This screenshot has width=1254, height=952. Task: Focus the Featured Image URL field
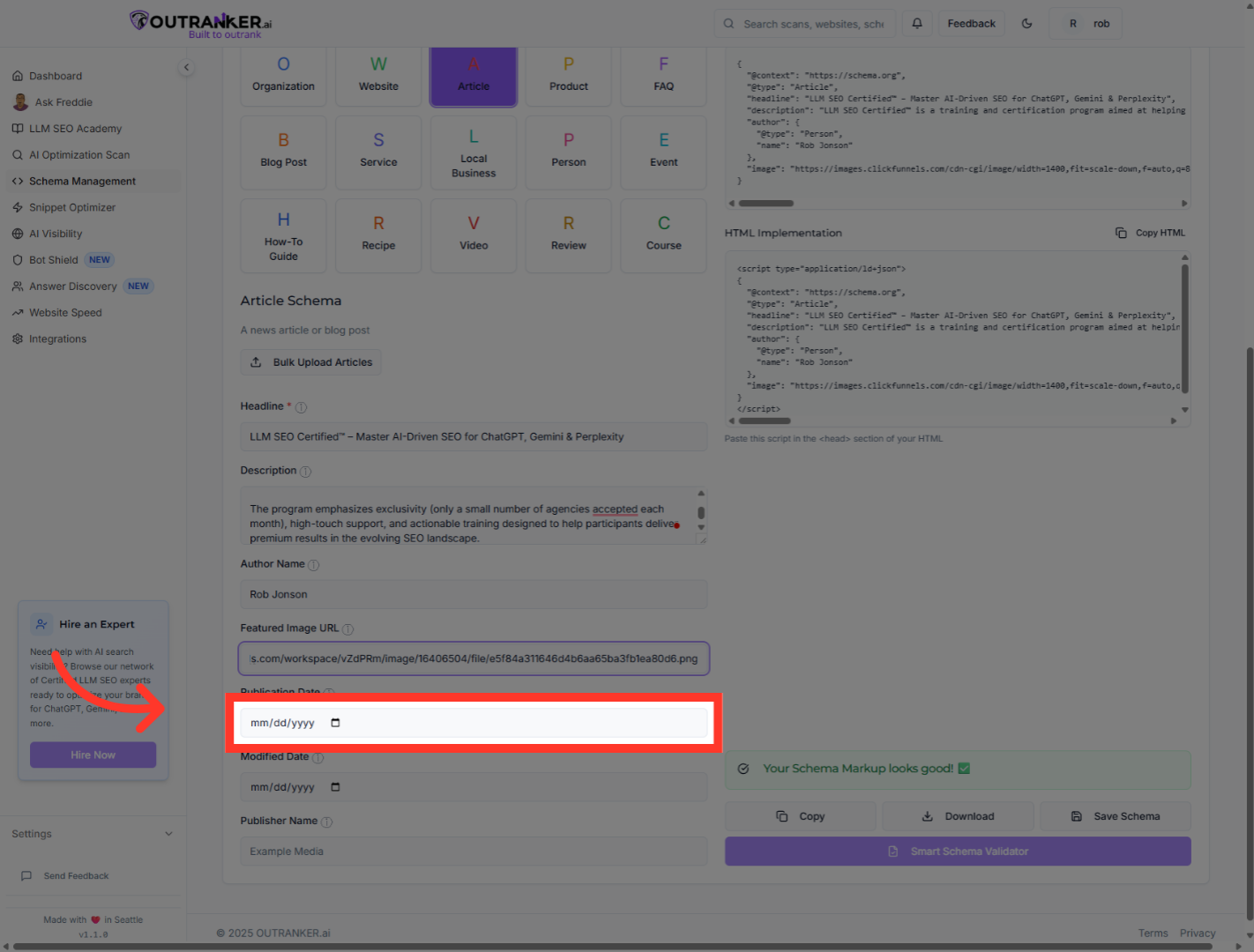(474, 658)
